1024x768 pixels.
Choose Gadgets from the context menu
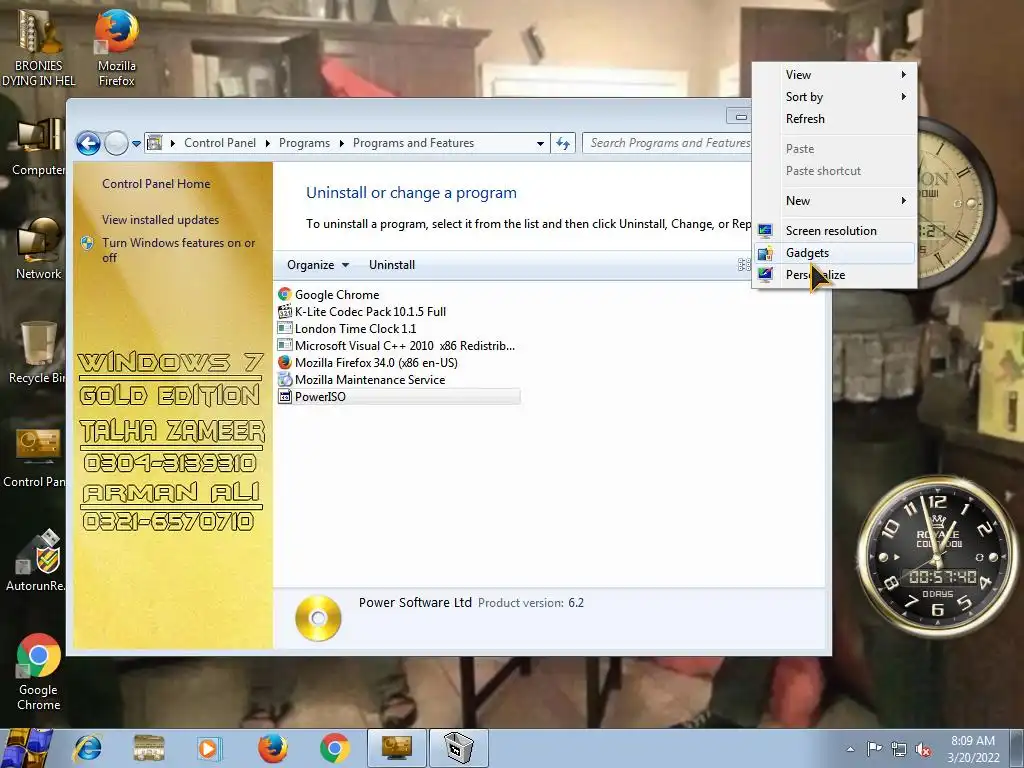[835, 253]
